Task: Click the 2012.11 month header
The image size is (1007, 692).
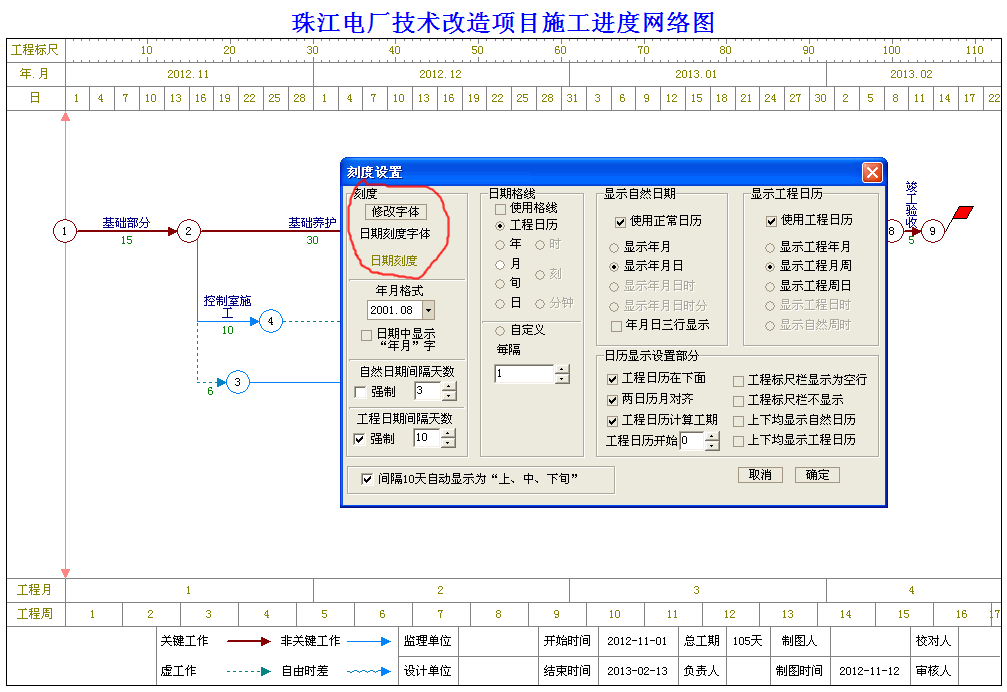Action: 188,74
